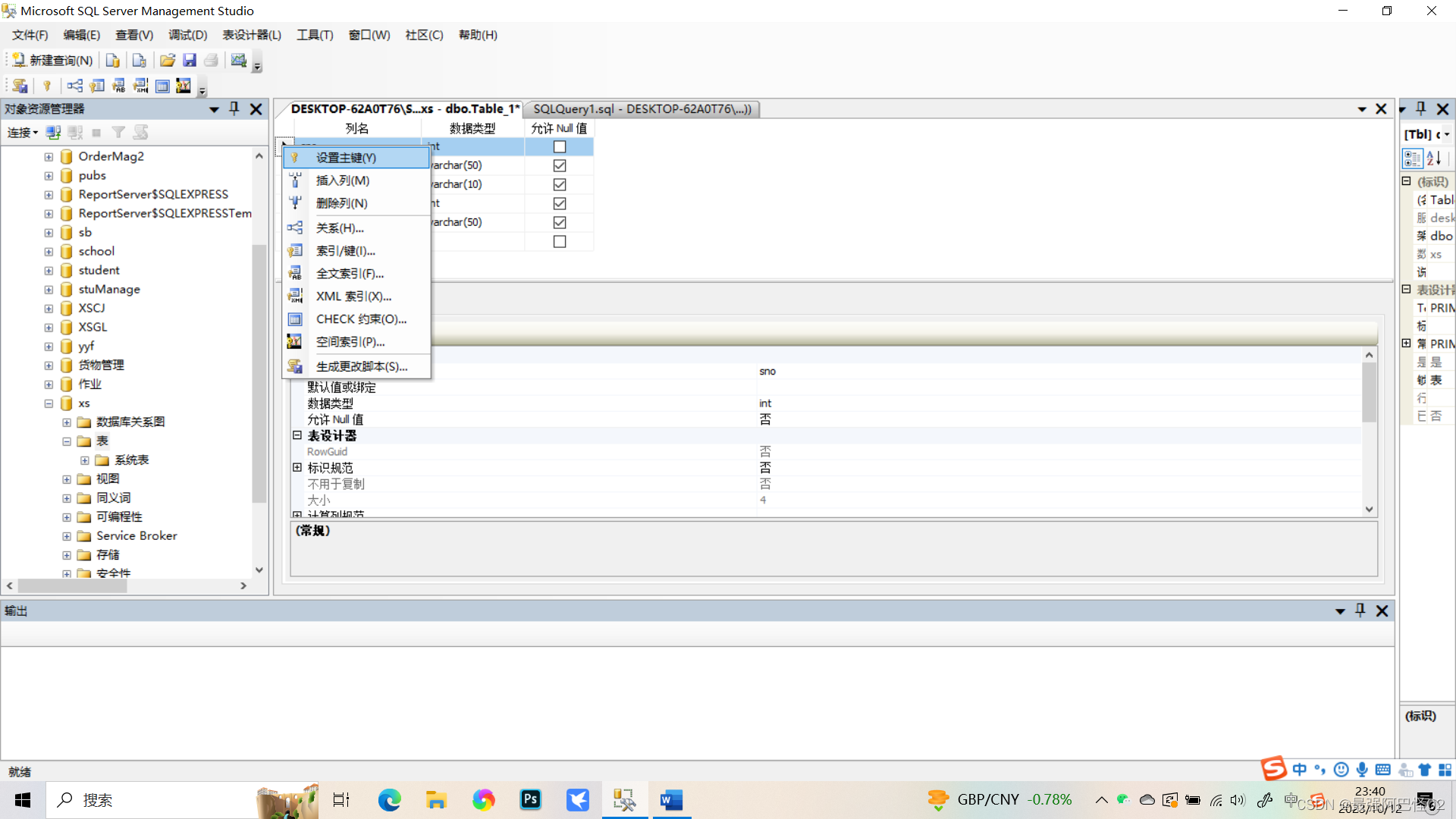The image size is (1456, 819).
Task: Close the Object Explorer panel
Action: [x=256, y=109]
